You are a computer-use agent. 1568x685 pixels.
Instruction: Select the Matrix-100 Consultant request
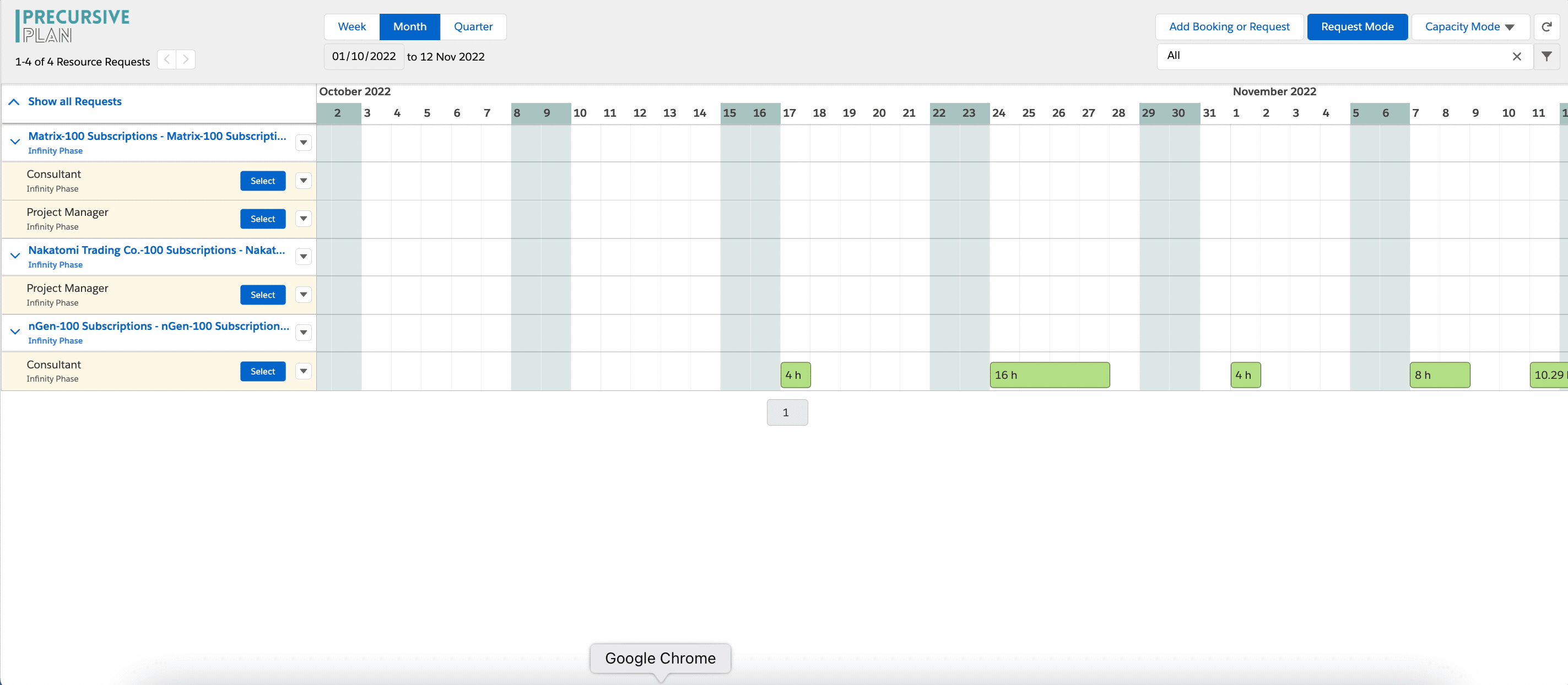(262, 181)
